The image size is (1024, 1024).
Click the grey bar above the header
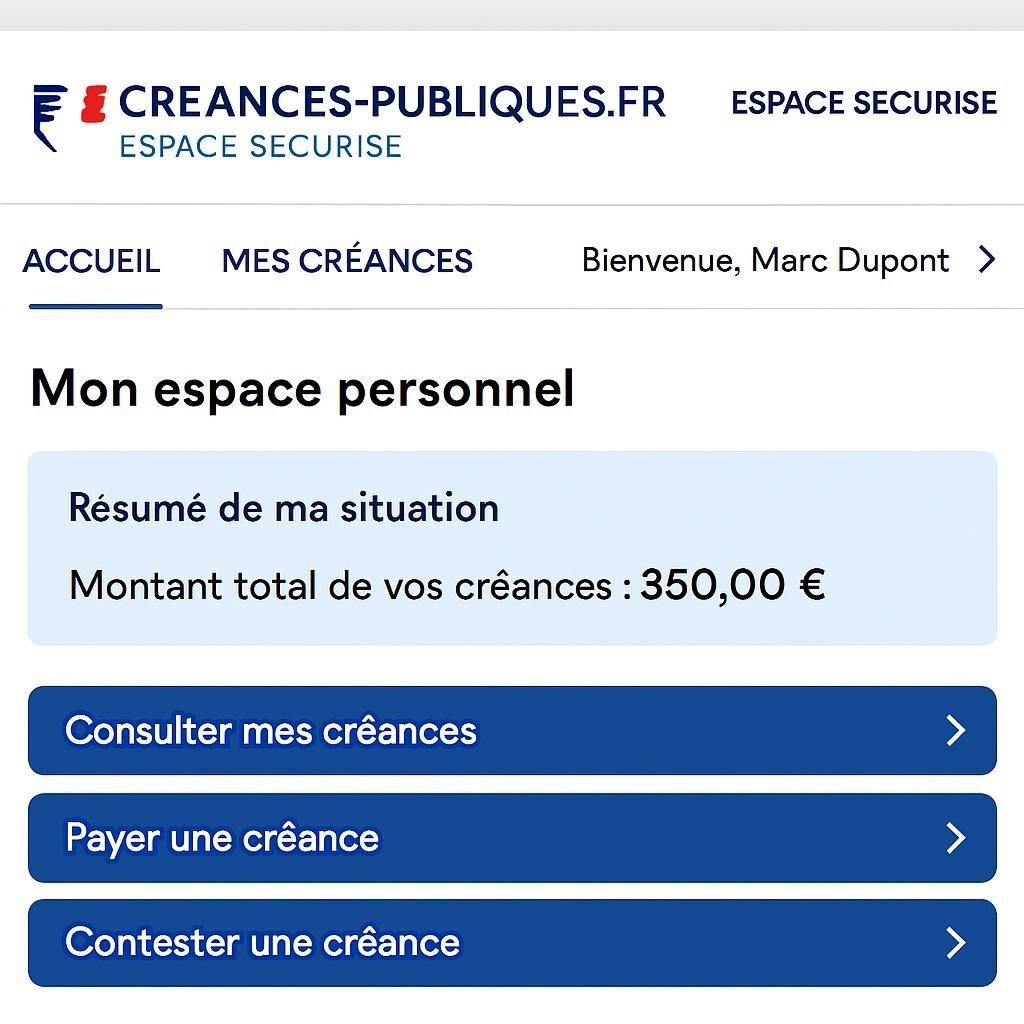pyautogui.click(x=512, y=14)
